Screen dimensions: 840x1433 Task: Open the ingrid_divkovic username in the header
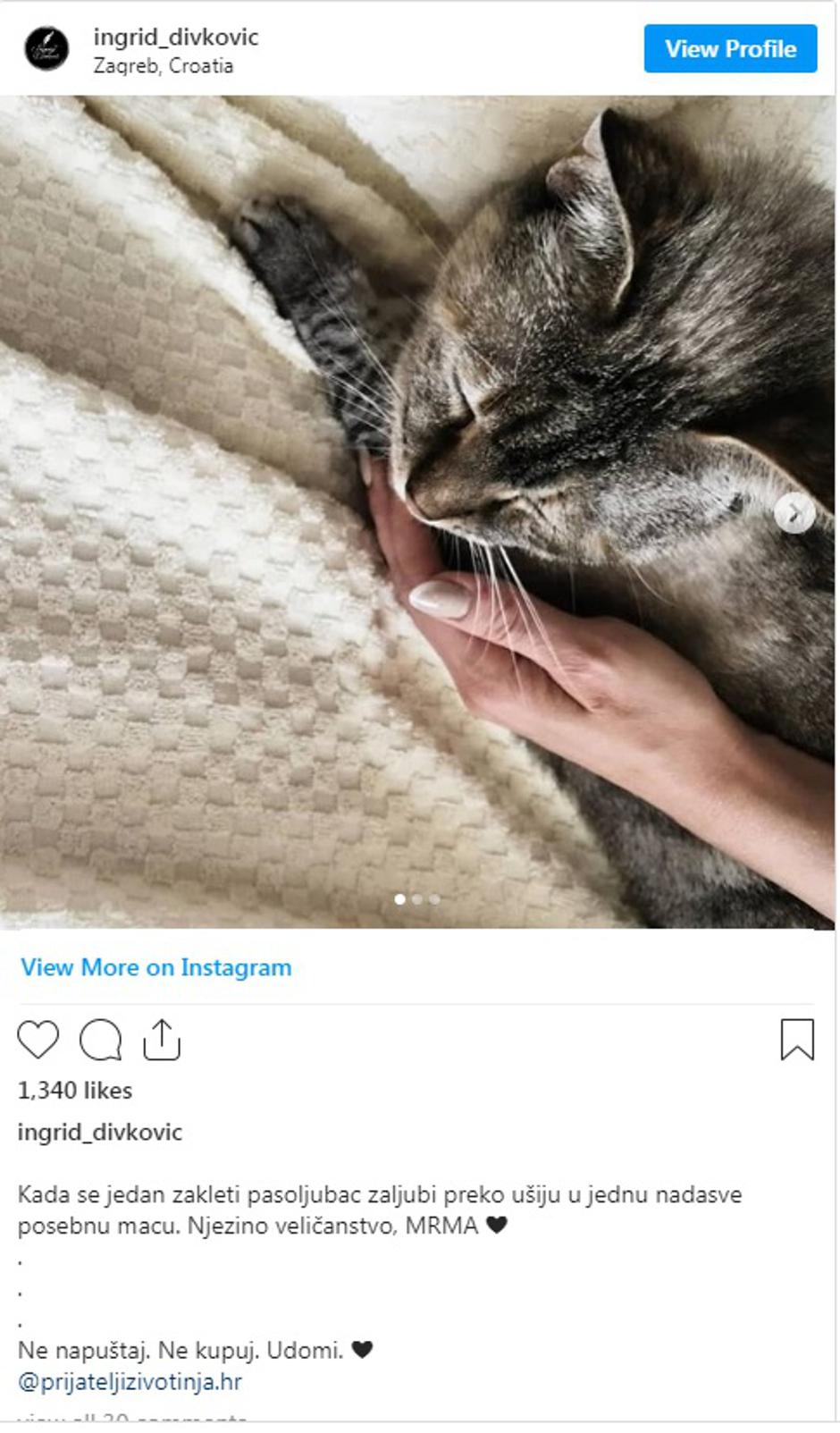coord(176,38)
